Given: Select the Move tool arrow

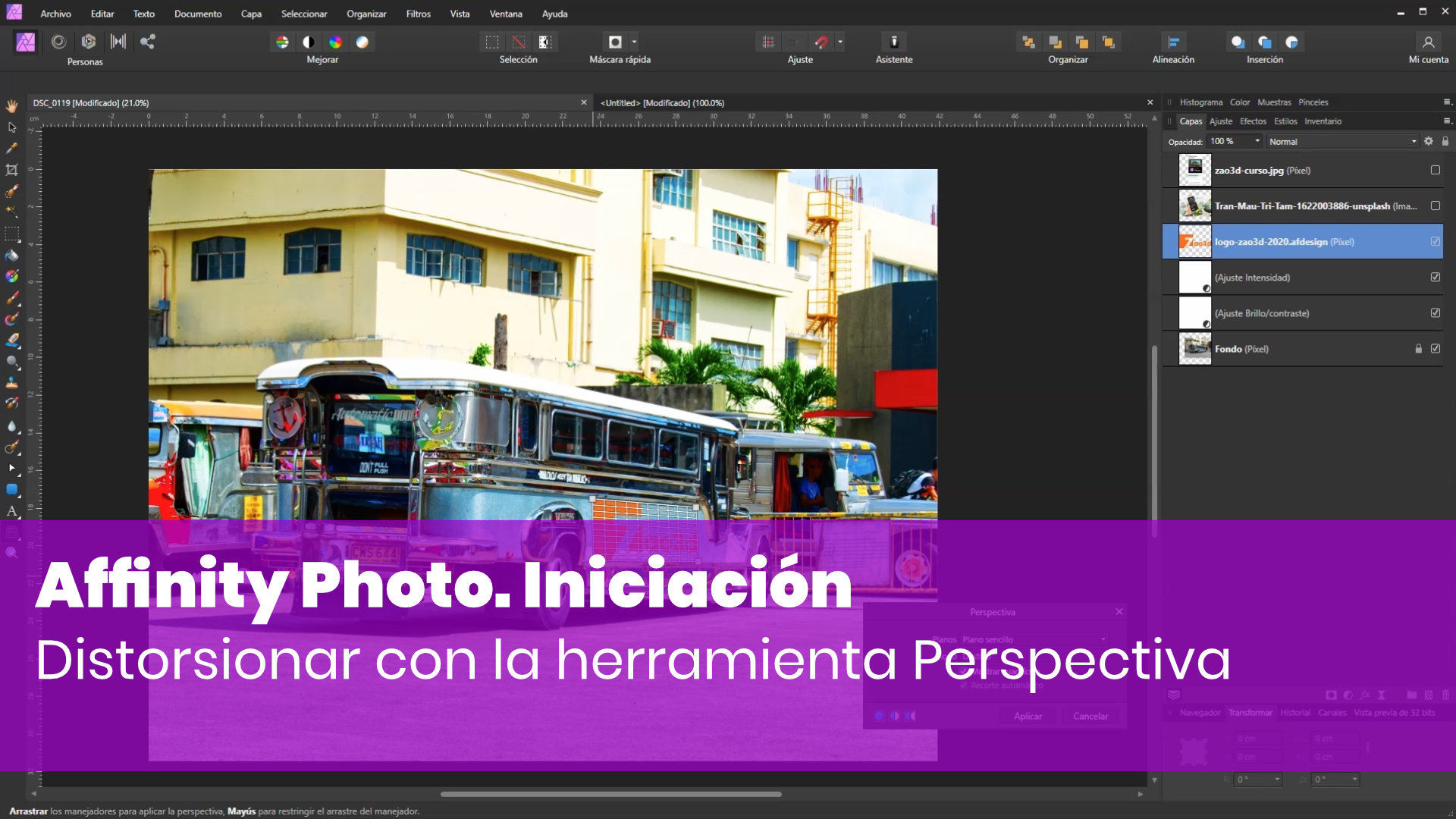Looking at the screenshot, I should (11, 127).
